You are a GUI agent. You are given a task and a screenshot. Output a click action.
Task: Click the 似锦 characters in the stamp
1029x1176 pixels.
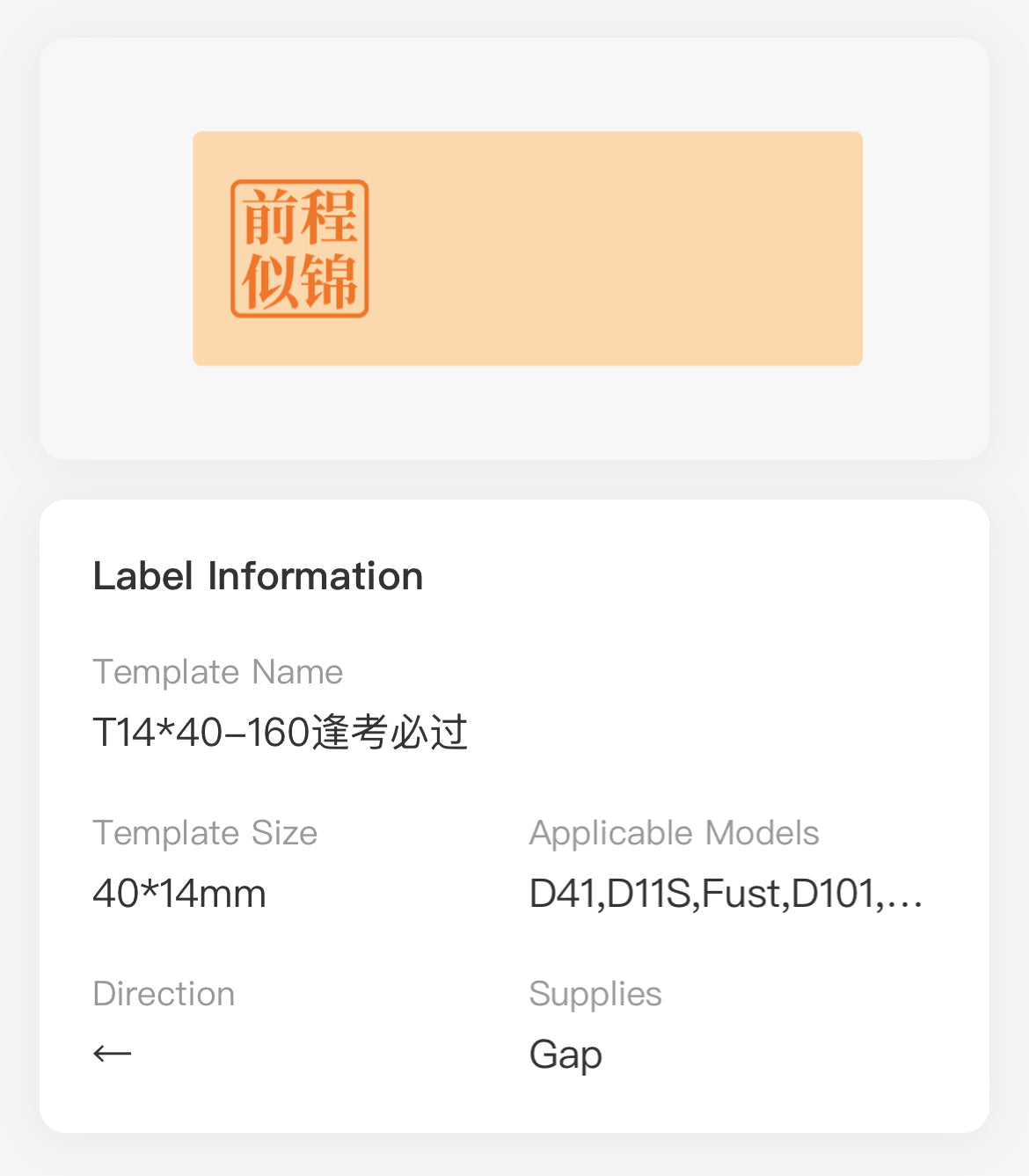tap(299, 281)
